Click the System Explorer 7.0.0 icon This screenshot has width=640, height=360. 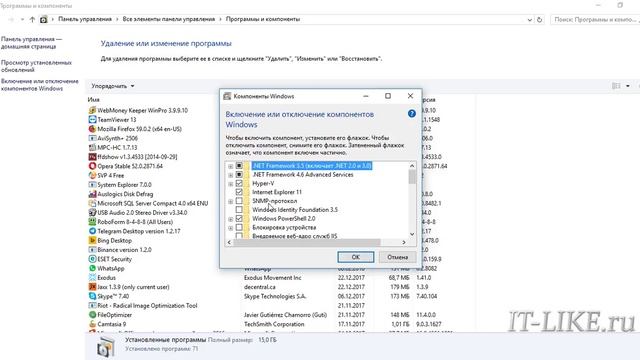92,185
